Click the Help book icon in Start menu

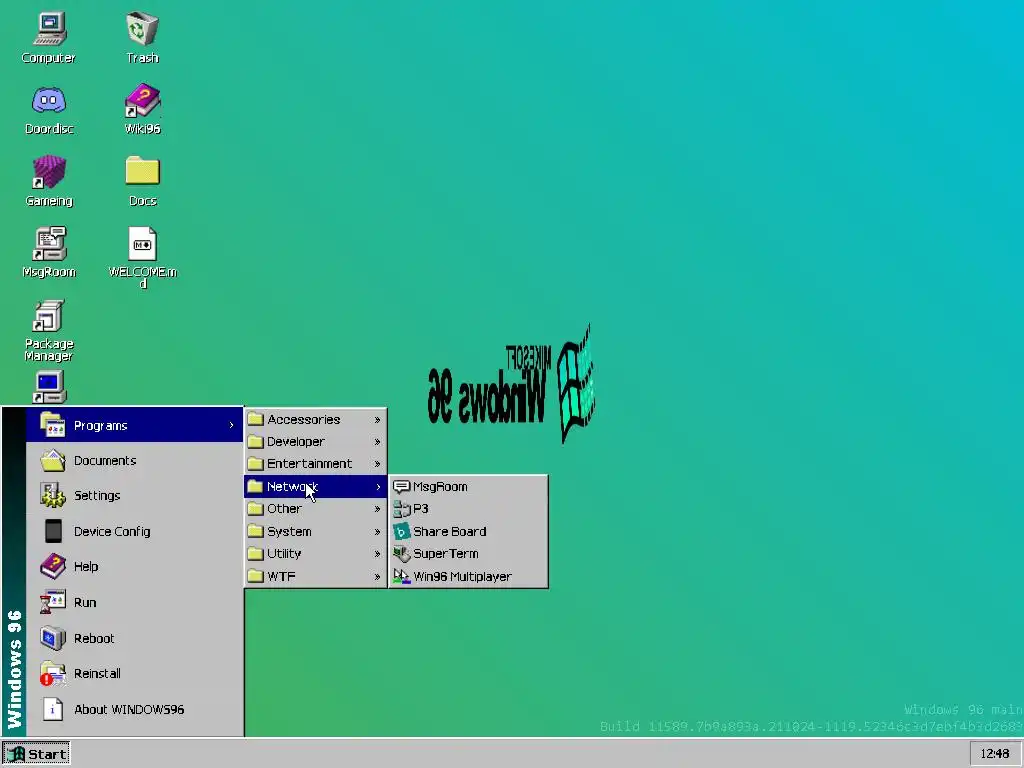coord(52,566)
